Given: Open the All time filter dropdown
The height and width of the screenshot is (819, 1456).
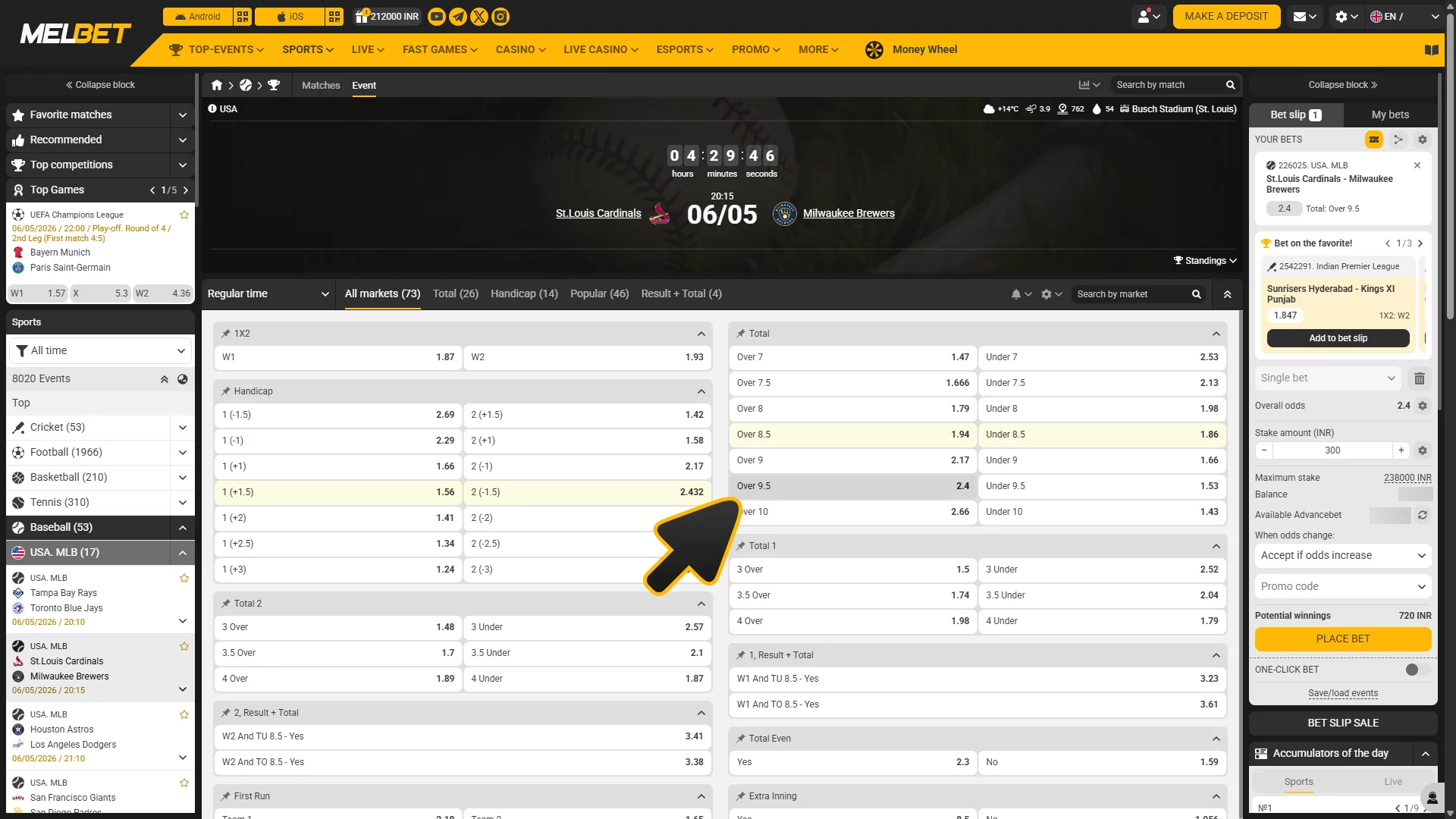Looking at the screenshot, I should [x=100, y=351].
